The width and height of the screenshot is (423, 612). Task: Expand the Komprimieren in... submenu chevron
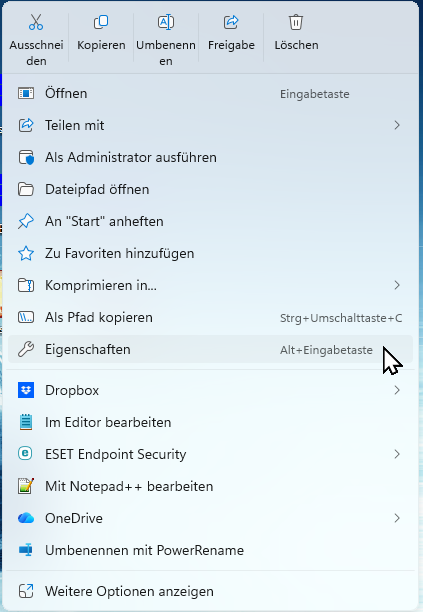[x=397, y=285]
